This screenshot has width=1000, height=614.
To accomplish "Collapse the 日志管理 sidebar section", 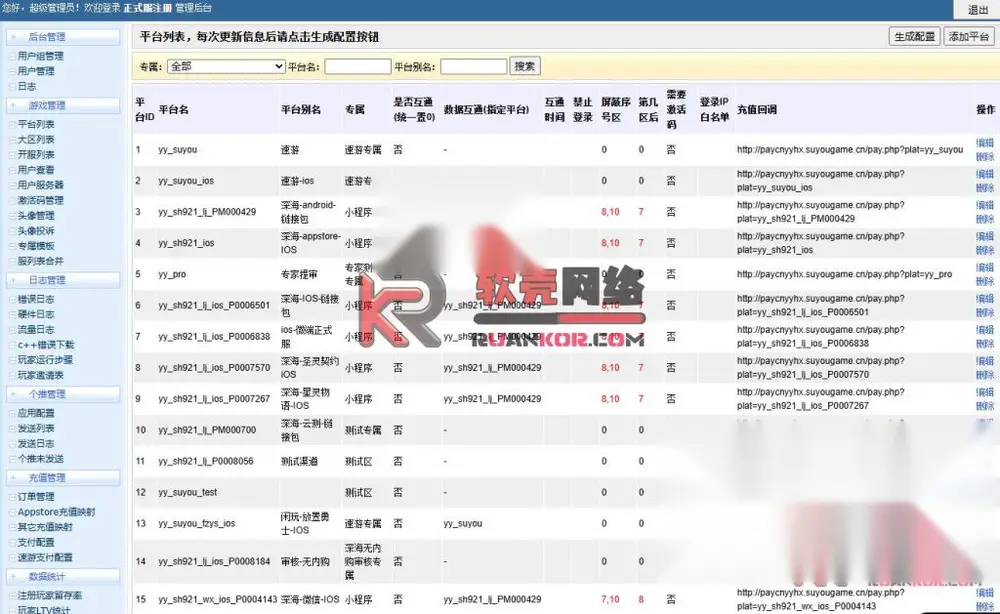I will [62, 280].
